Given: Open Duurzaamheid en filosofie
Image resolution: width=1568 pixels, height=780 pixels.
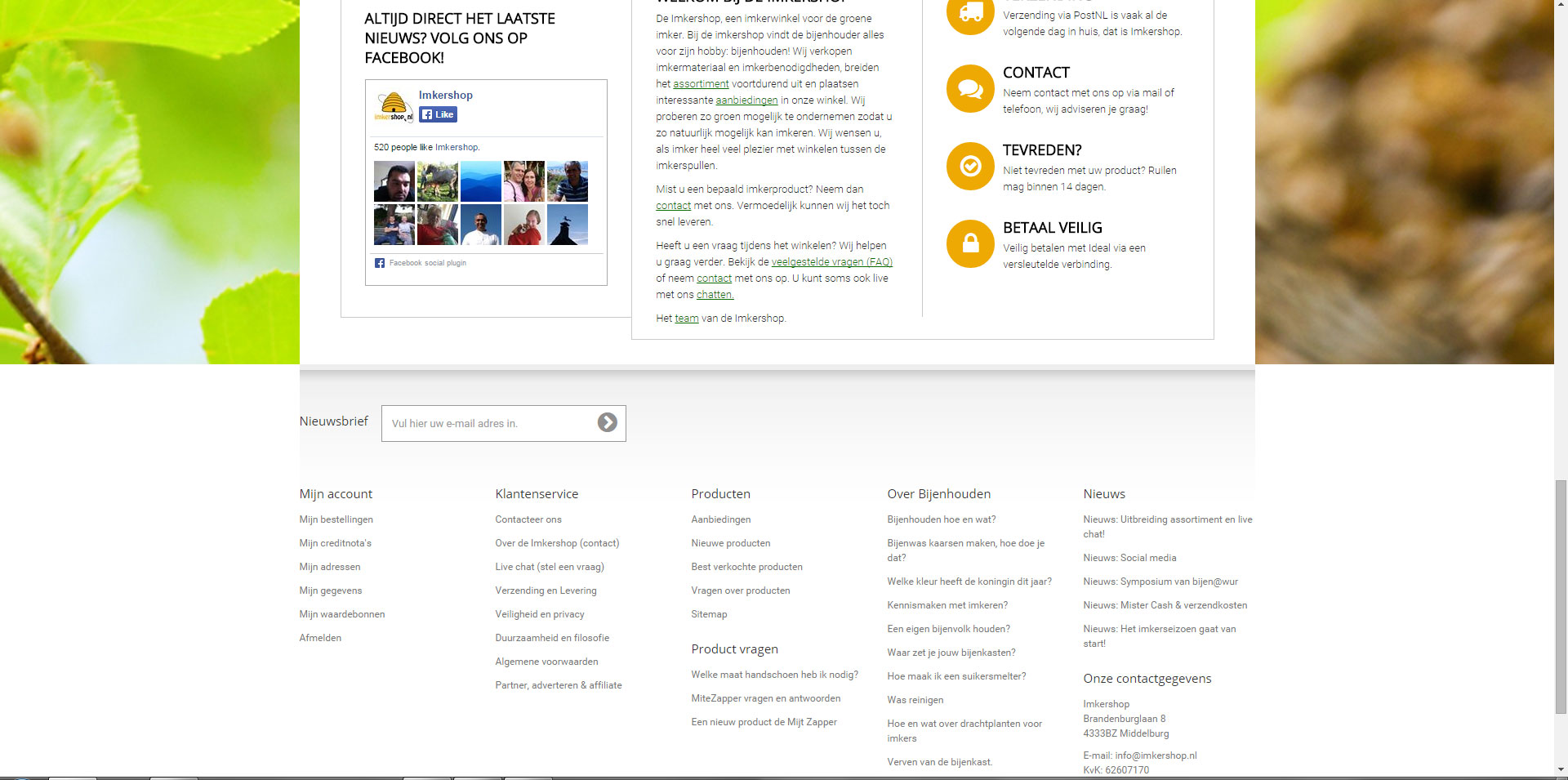Looking at the screenshot, I should [552, 638].
